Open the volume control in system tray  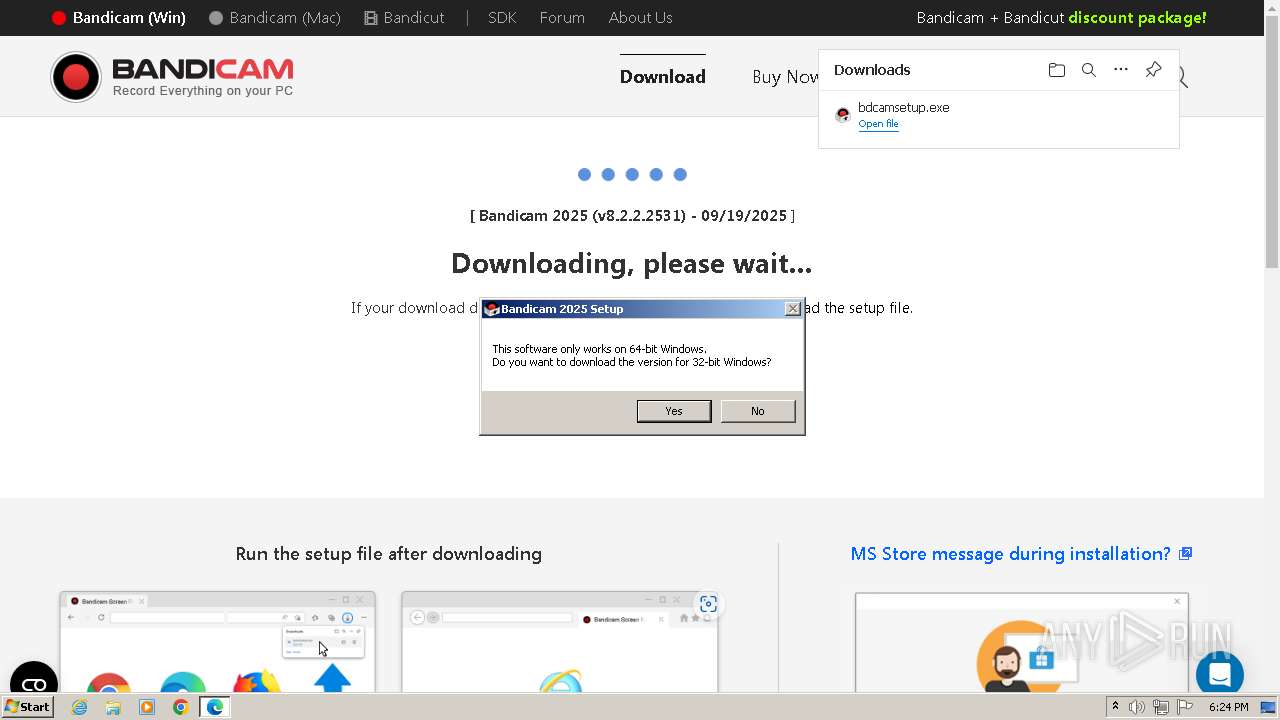1137,707
